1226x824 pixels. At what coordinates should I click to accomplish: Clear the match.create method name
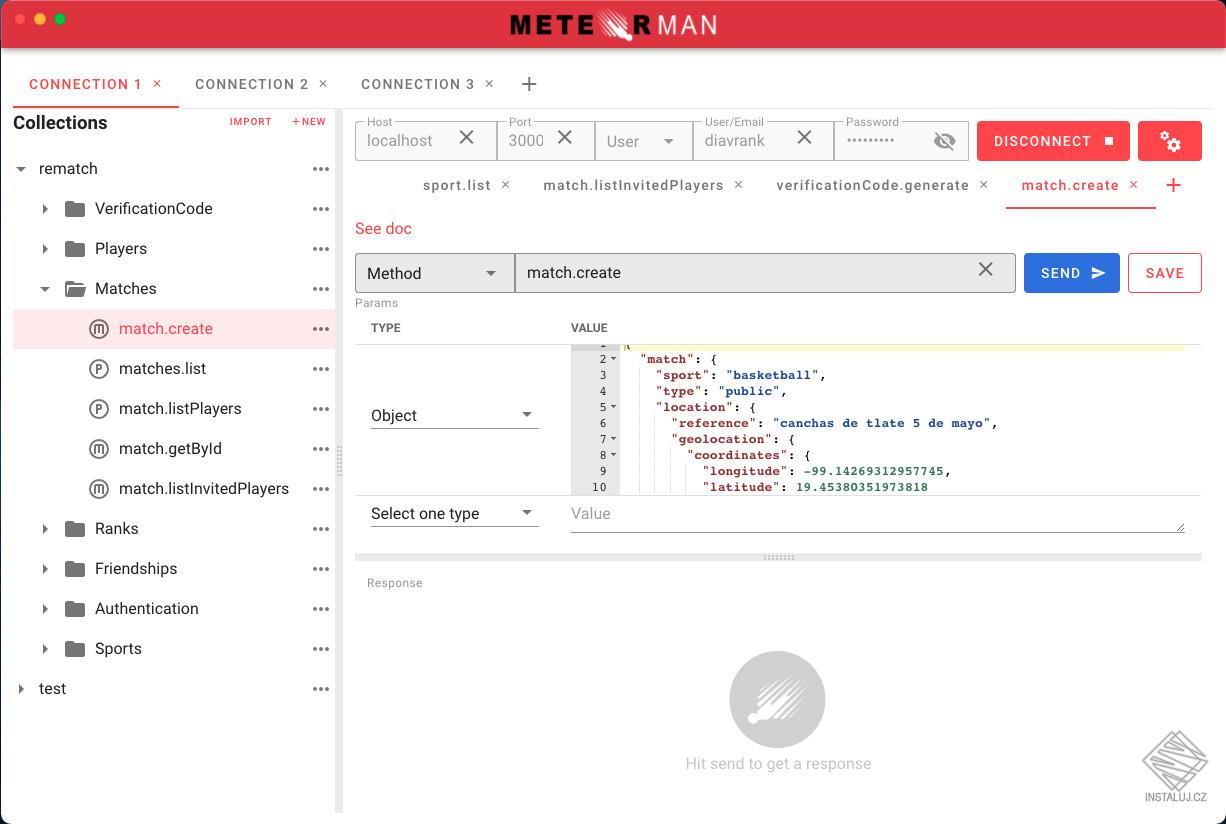(x=986, y=270)
